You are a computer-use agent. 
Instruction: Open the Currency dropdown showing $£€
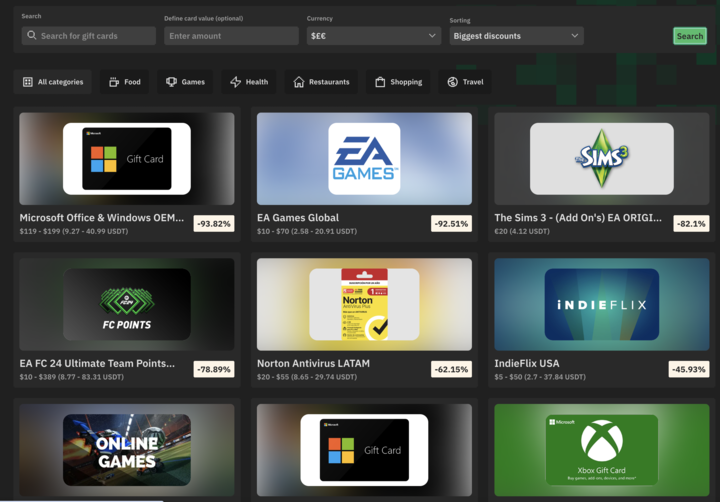pyautogui.click(x=374, y=36)
